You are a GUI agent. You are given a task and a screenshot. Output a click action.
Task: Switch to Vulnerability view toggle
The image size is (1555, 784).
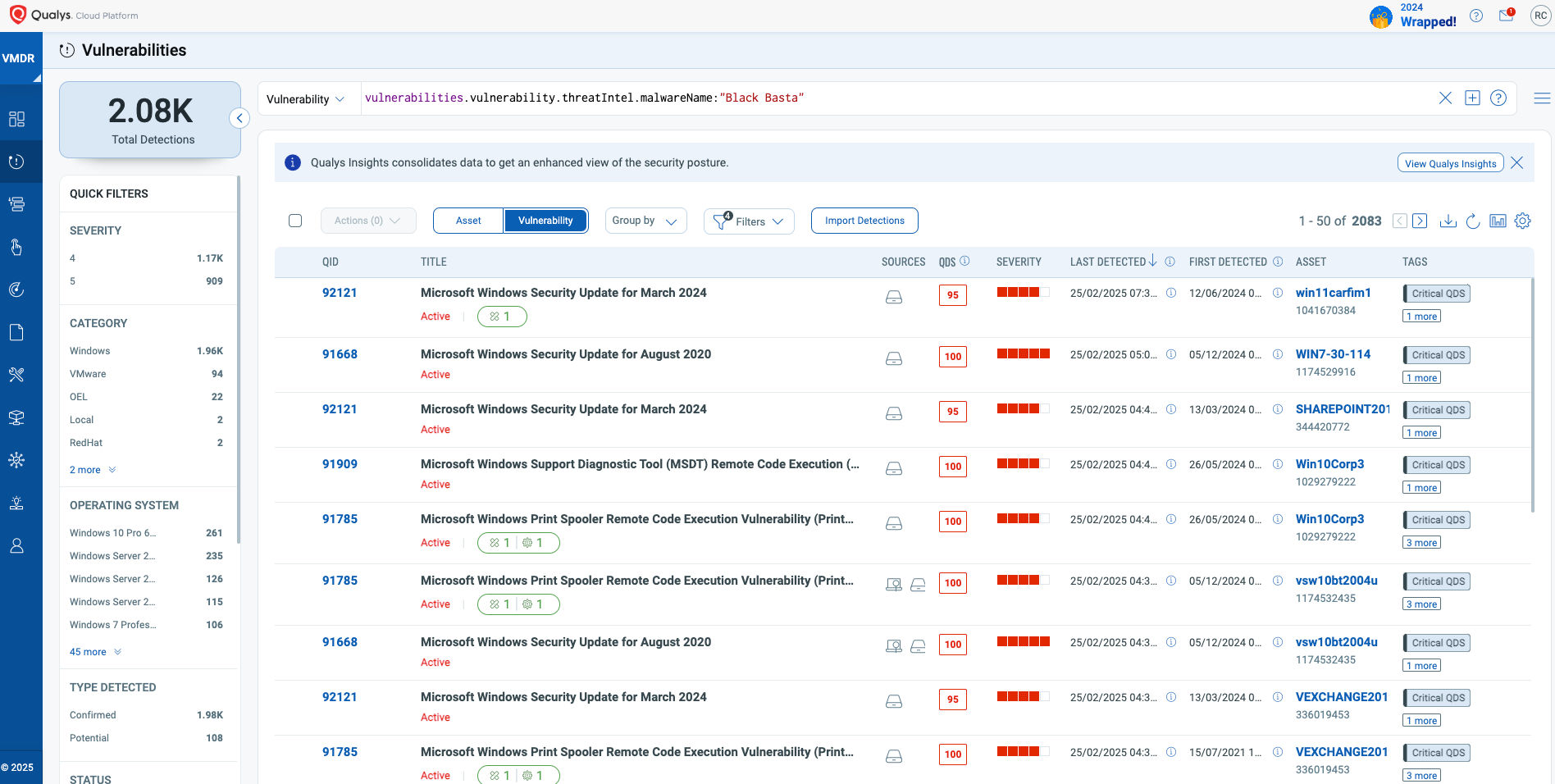(x=545, y=221)
